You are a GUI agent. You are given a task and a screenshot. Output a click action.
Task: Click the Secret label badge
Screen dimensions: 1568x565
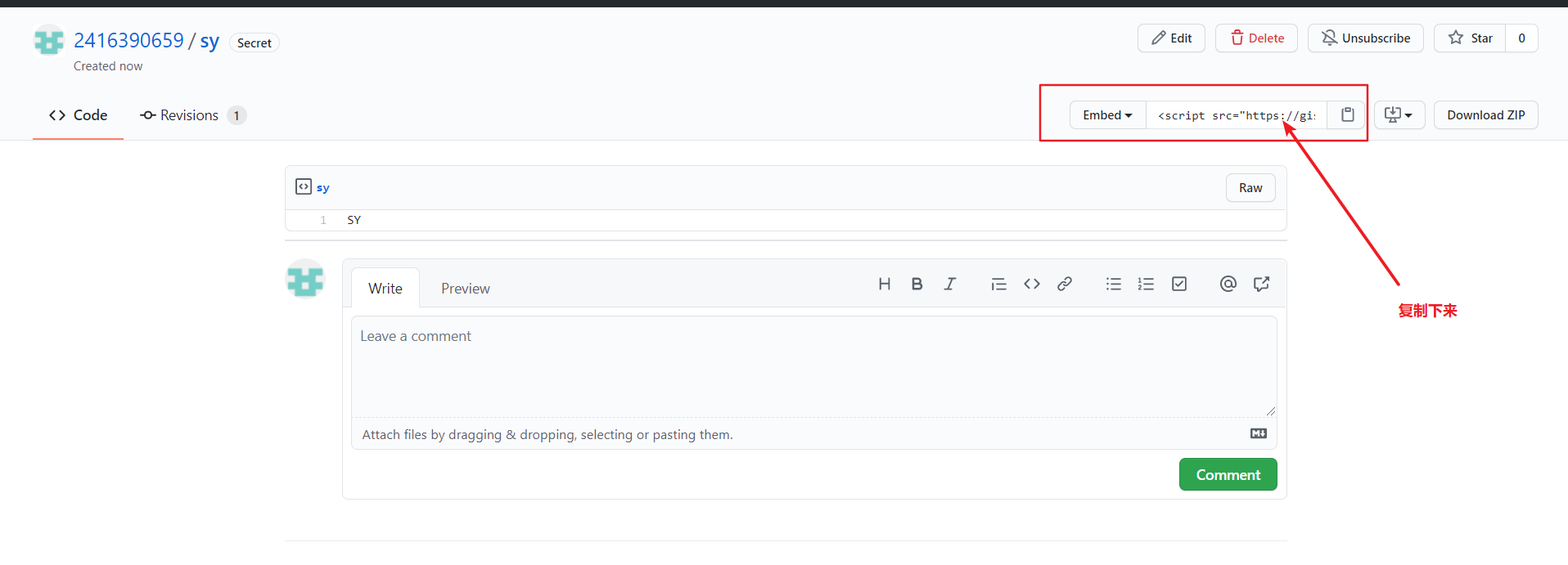coord(255,43)
